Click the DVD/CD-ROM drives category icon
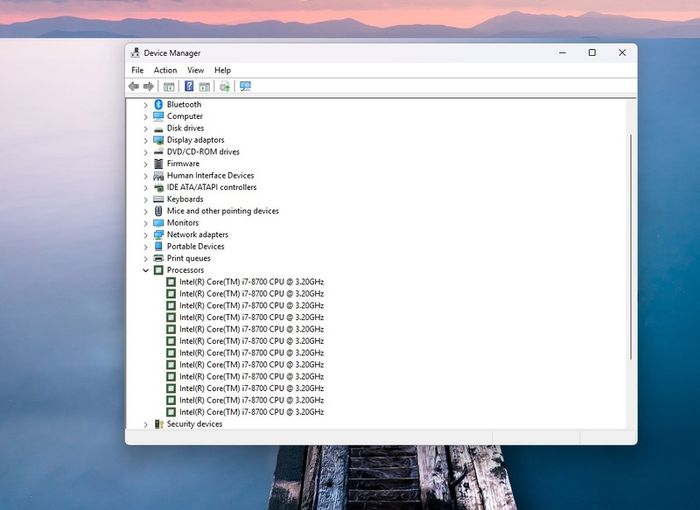 158,152
